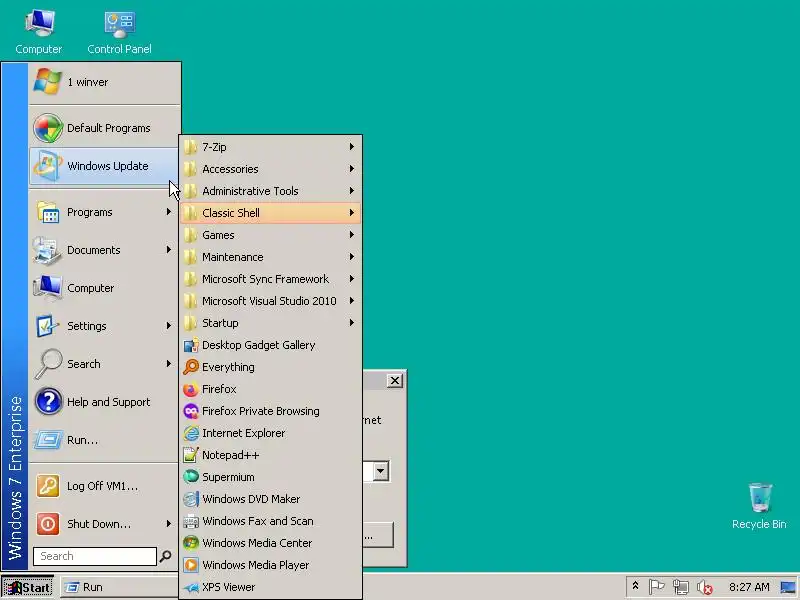Expand Administrative Tools folder
This screenshot has width=800, height=600.
[x=270, y=191]
